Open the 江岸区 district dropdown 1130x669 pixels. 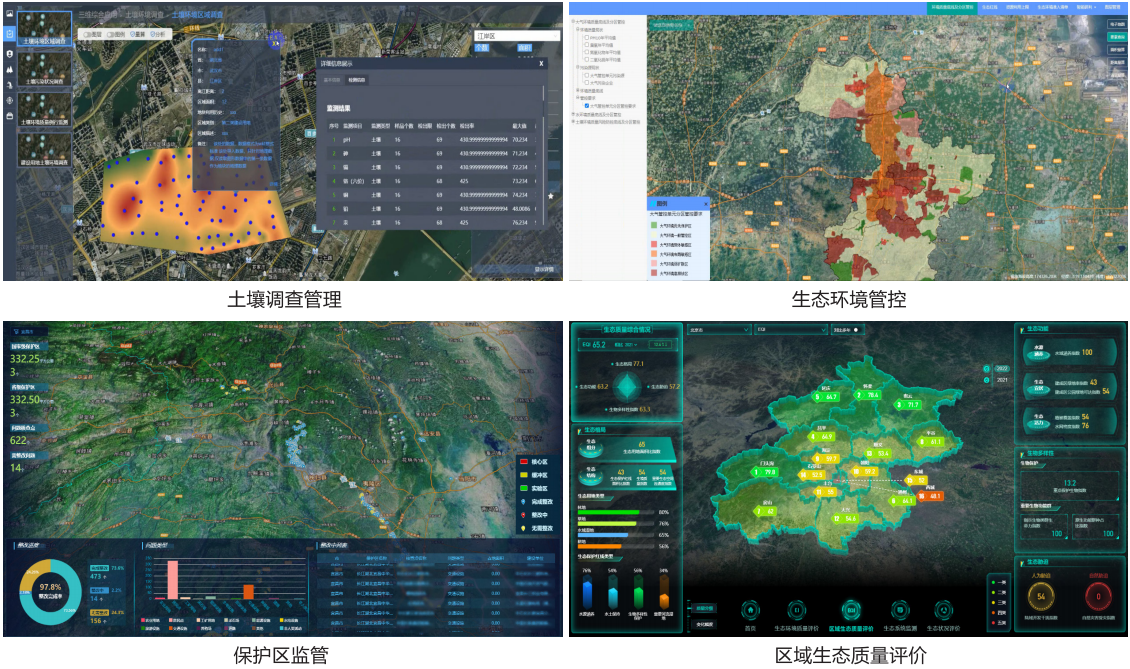click(x=516, y=35)
